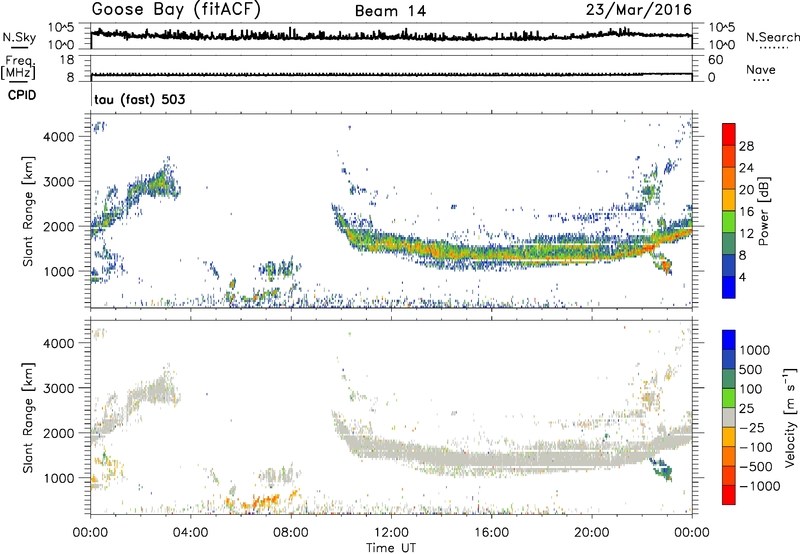Viewport: 800px width, 554px height.
Task: Select the "16:00" time tick label
Action: pos(491,533)
